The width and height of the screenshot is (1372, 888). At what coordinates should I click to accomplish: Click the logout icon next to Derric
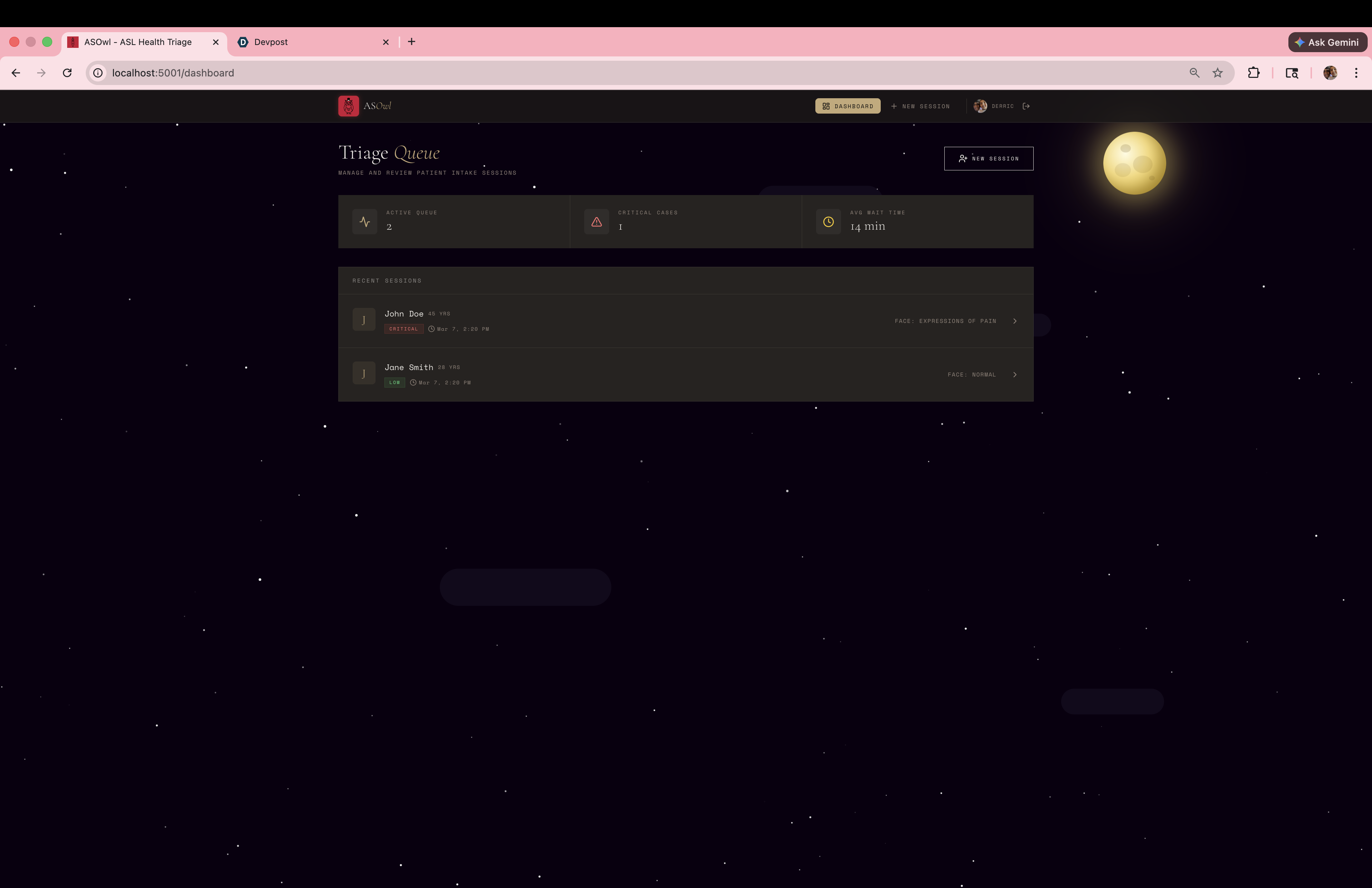1025,106
